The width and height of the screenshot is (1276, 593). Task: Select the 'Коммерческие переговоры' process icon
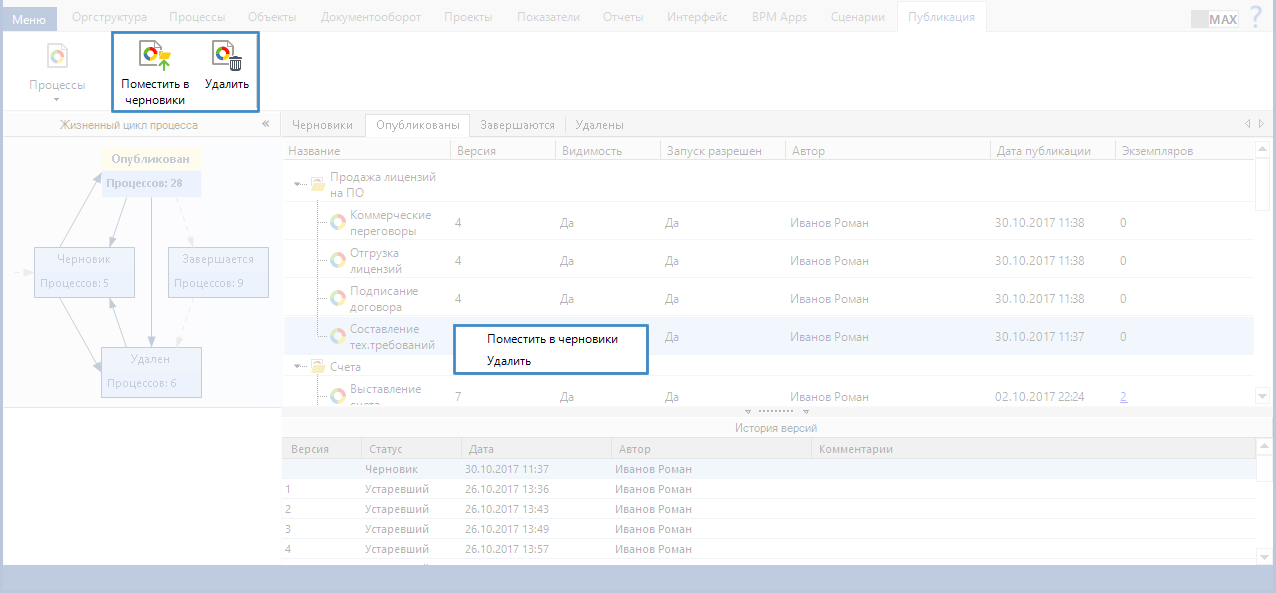tap(338, 223)
